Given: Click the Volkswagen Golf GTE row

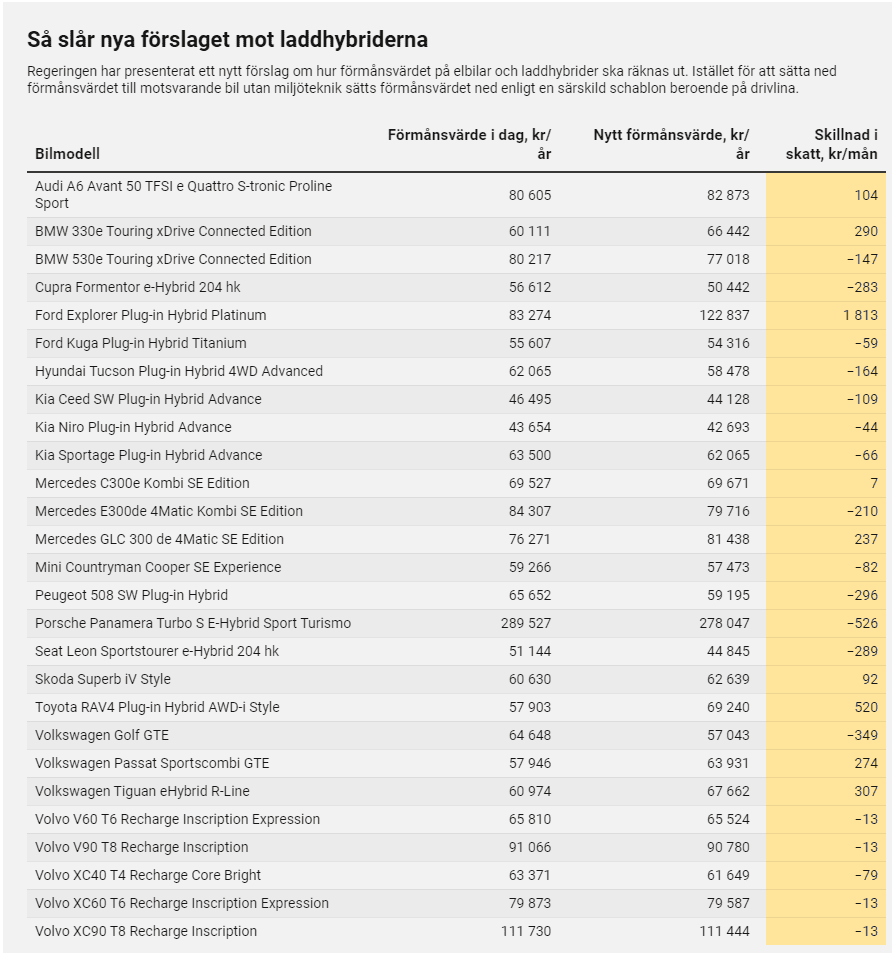Looking at the screenshot, I should click(x=456, y=735).
